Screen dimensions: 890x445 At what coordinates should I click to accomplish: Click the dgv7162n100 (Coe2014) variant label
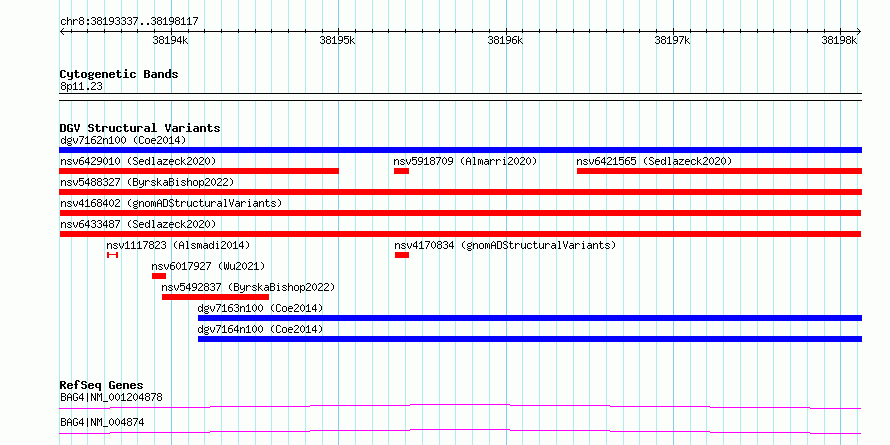click(x=123, y=140)
